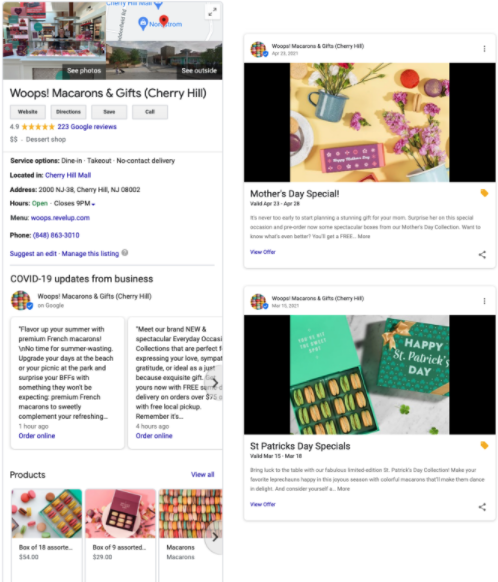Open the See outside street view thumbnail
The image size is (498, 582).
pos(164,60)
